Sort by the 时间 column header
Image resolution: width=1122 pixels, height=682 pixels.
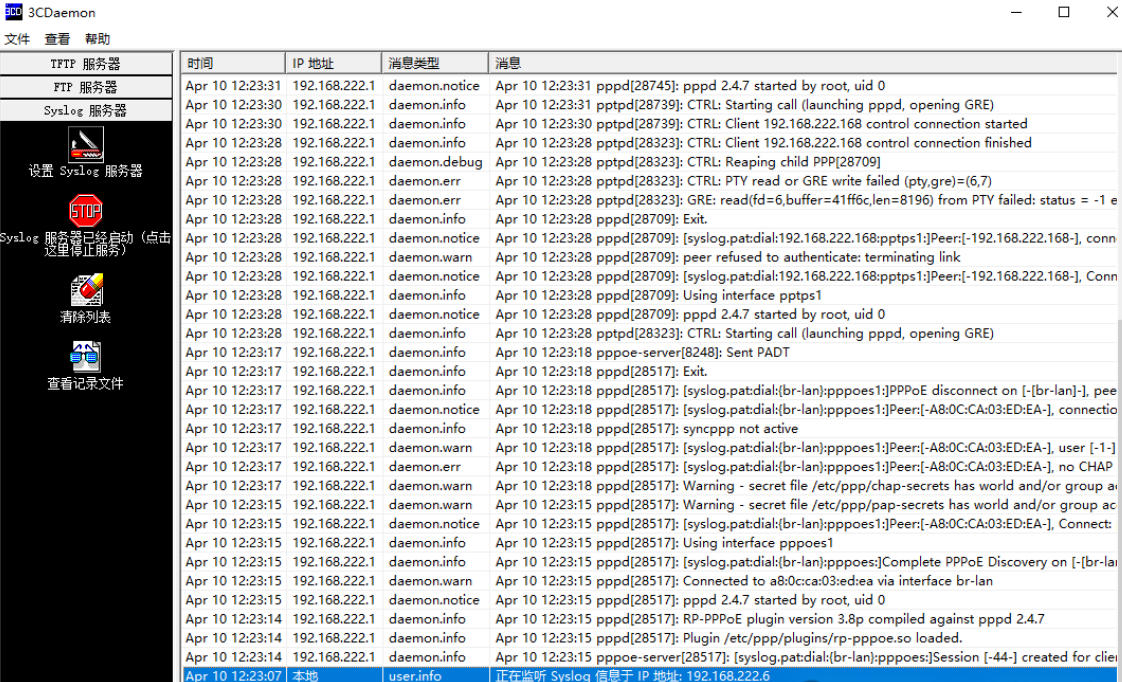click(232, 63)
